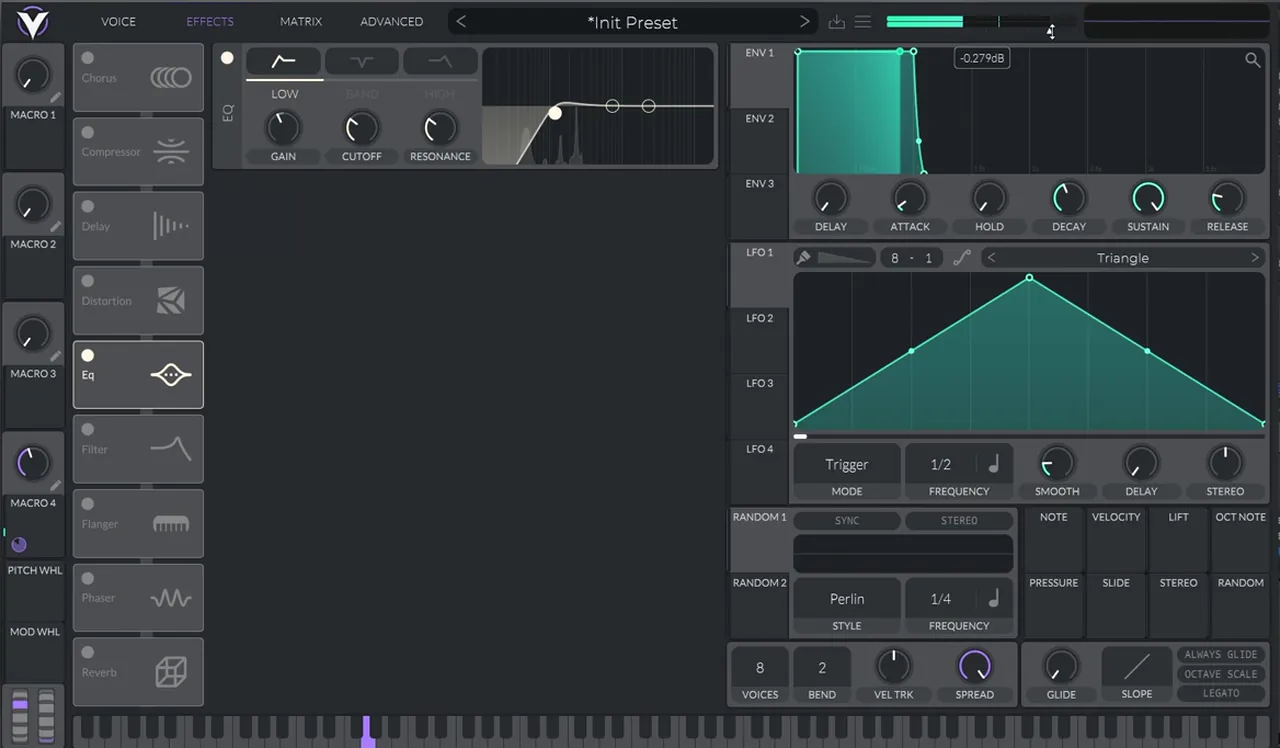Viewport: 1280px width, 748px height.
Task: Disable the Eq effect power toggle
Action: point(88,355)
